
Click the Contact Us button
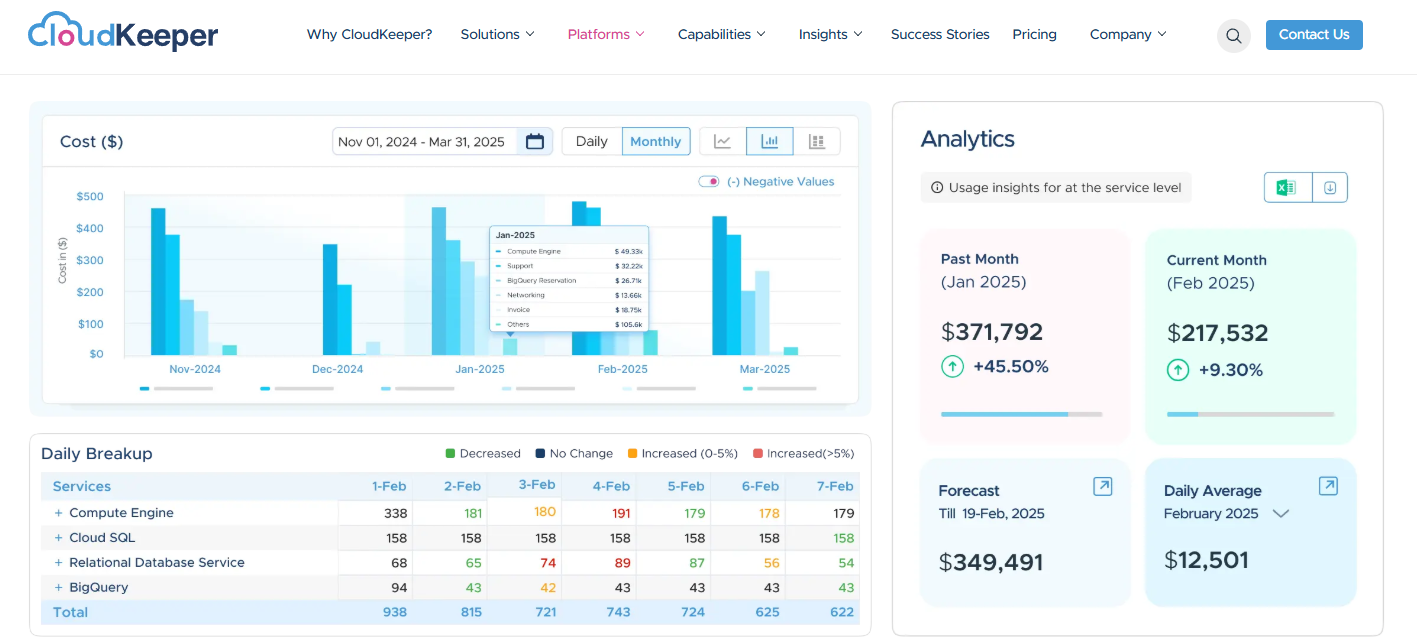[1313, 34]
